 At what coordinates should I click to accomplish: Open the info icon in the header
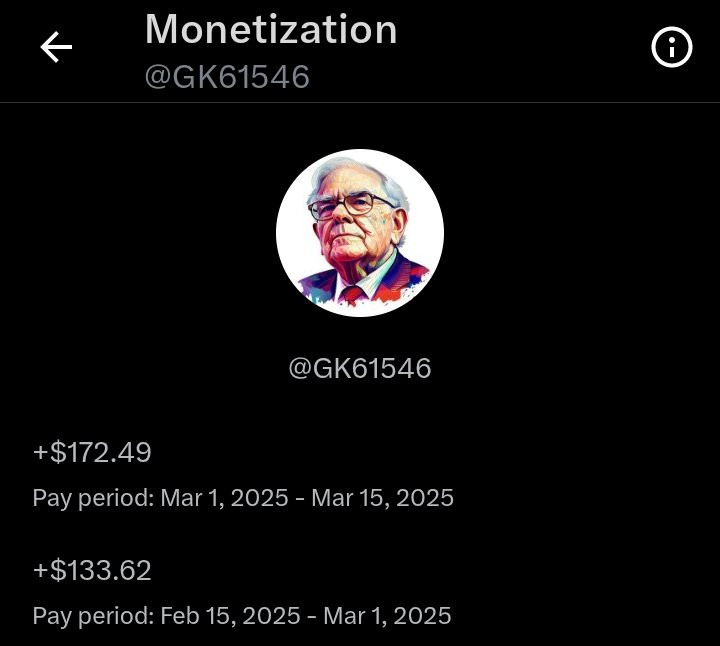(x=671, y=47)
